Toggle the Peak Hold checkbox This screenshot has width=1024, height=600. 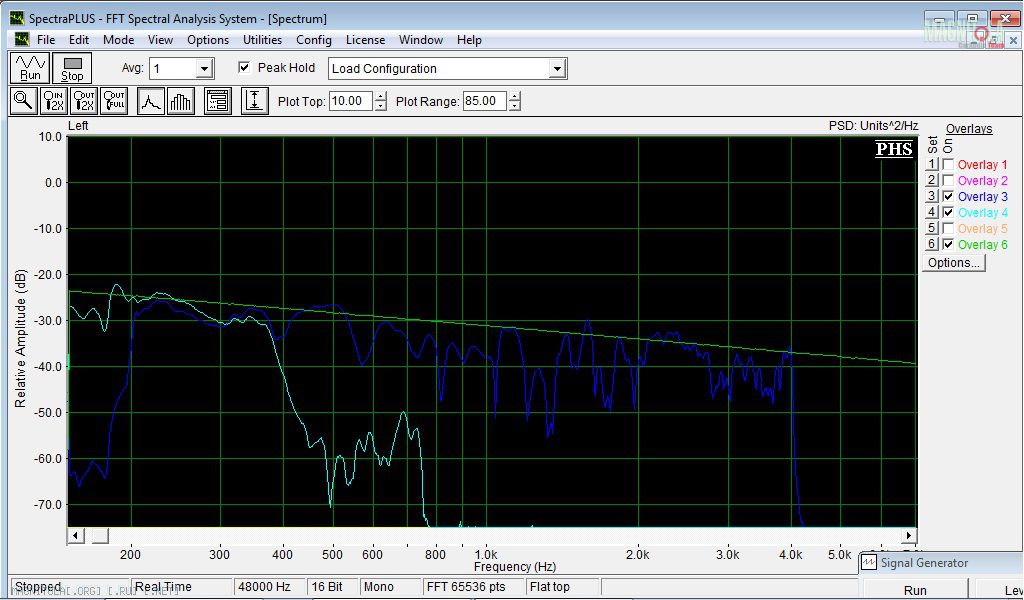tap(244, 68)
